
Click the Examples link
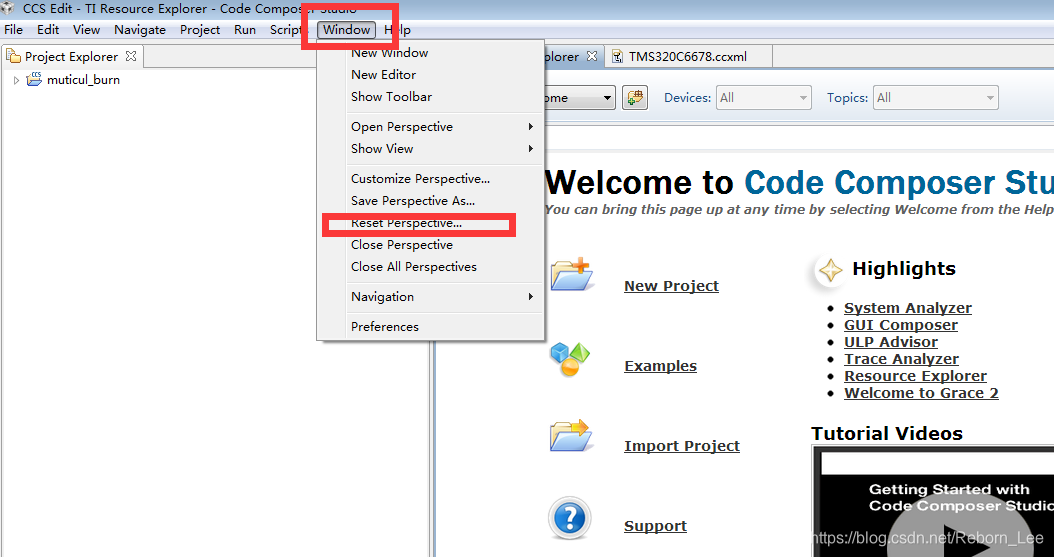click(660, 366)
